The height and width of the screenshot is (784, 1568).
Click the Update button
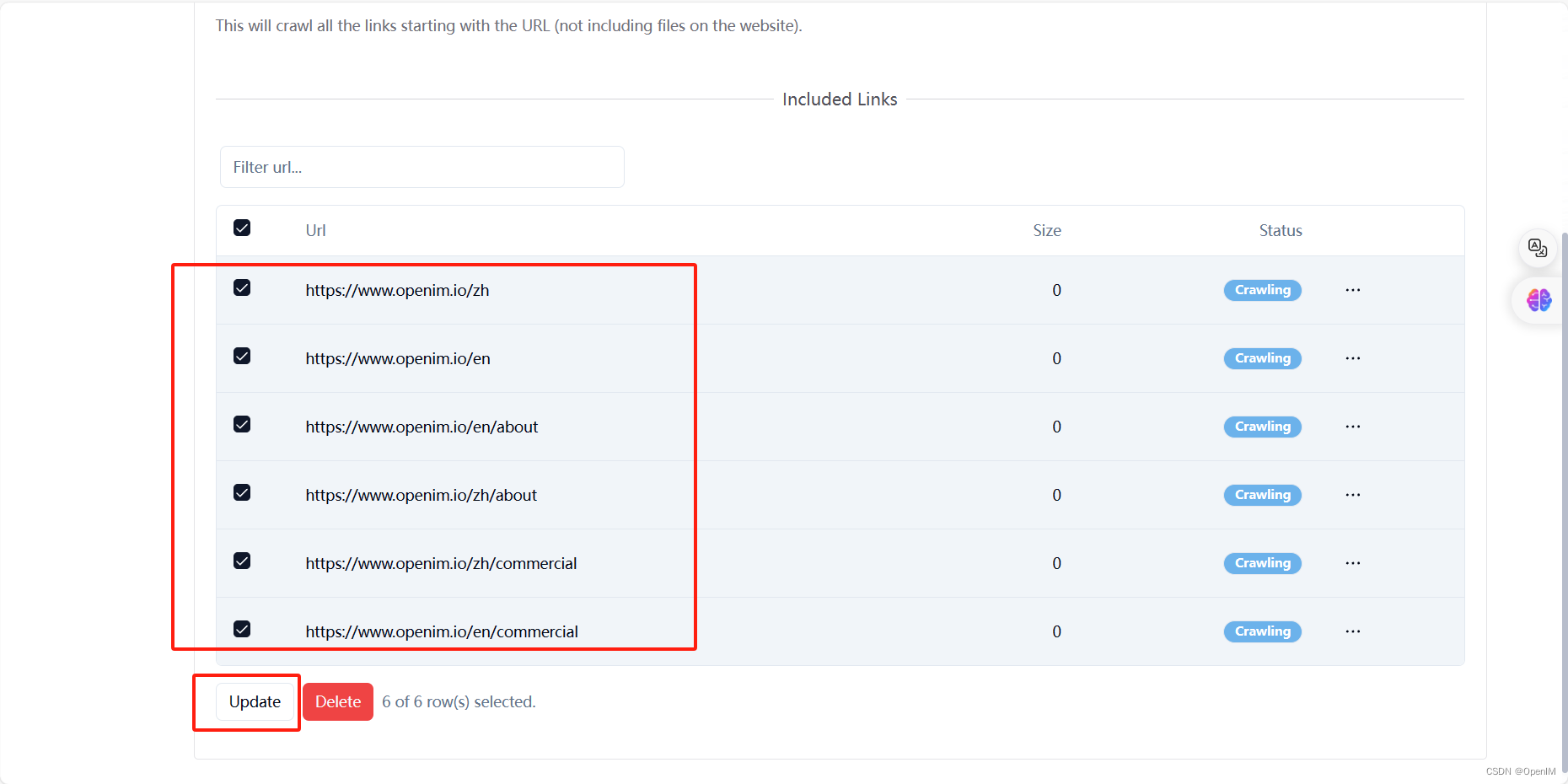coord(255,701)
